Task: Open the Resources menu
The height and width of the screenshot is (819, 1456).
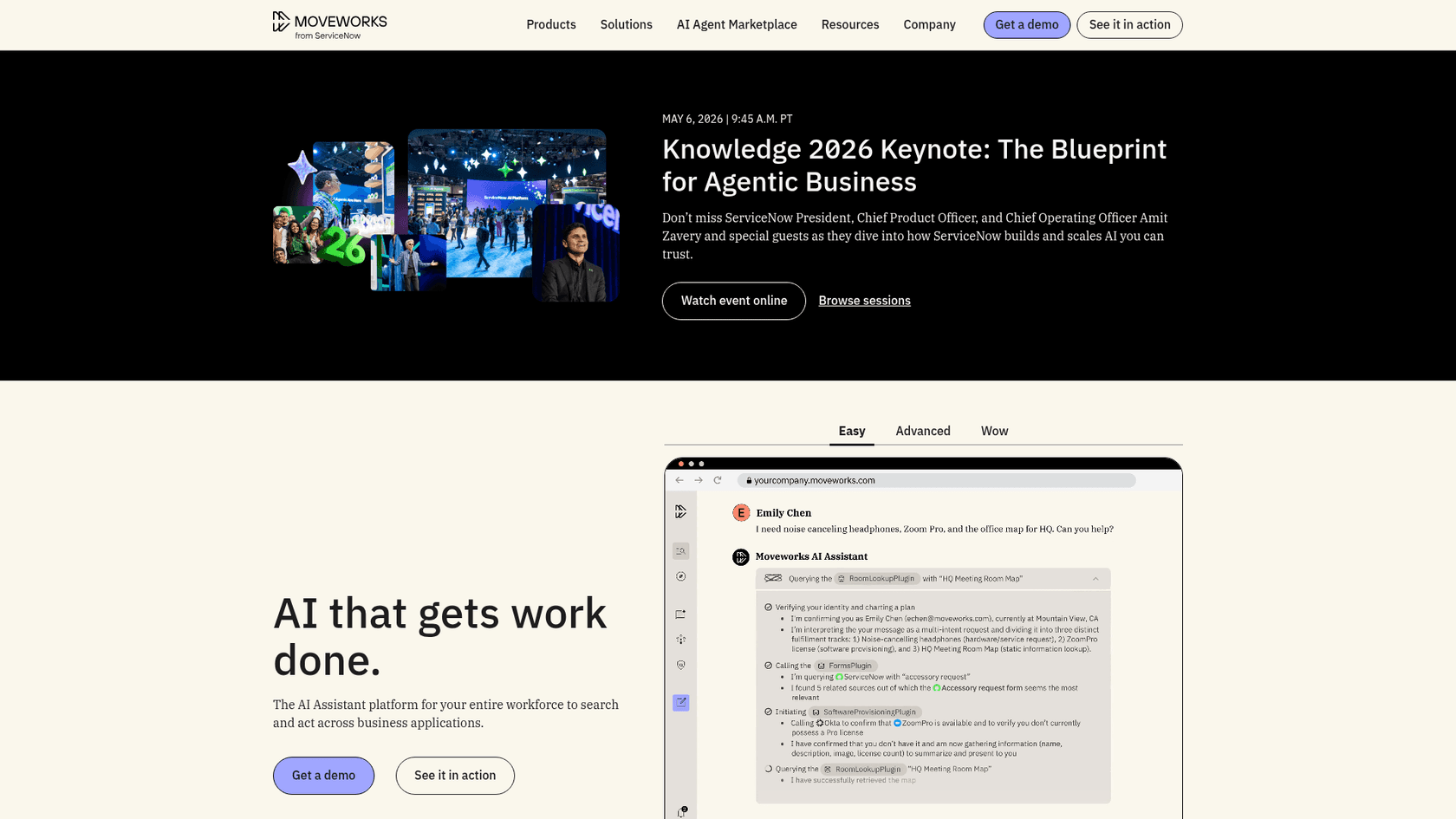Action: [850, 24]
